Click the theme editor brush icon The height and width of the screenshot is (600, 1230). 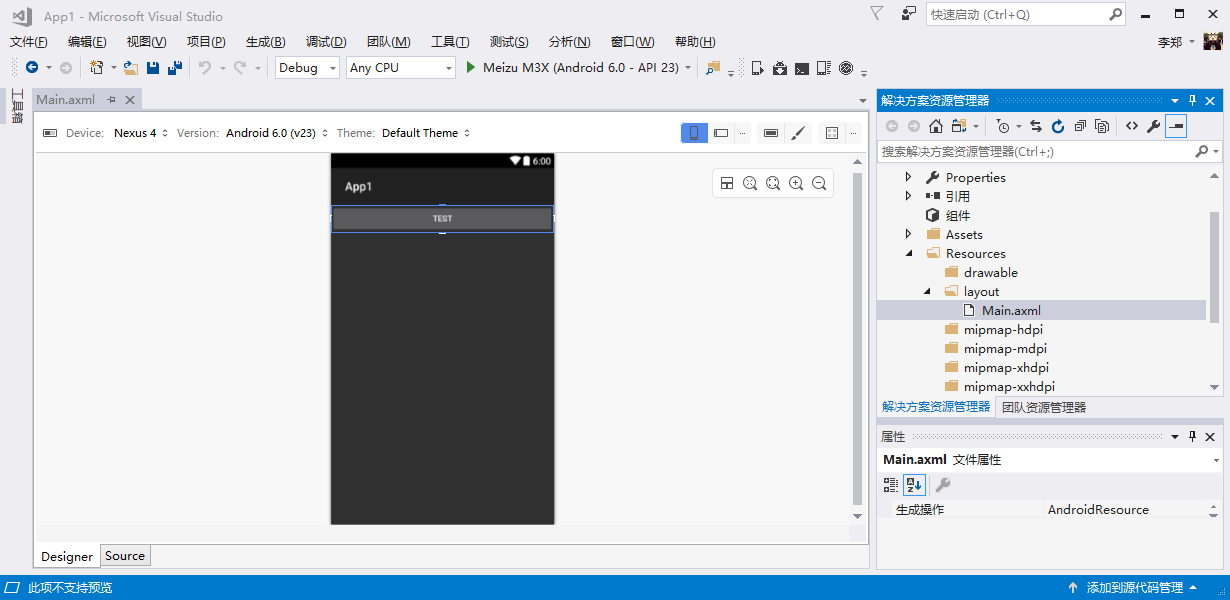[x=798, y=133]
